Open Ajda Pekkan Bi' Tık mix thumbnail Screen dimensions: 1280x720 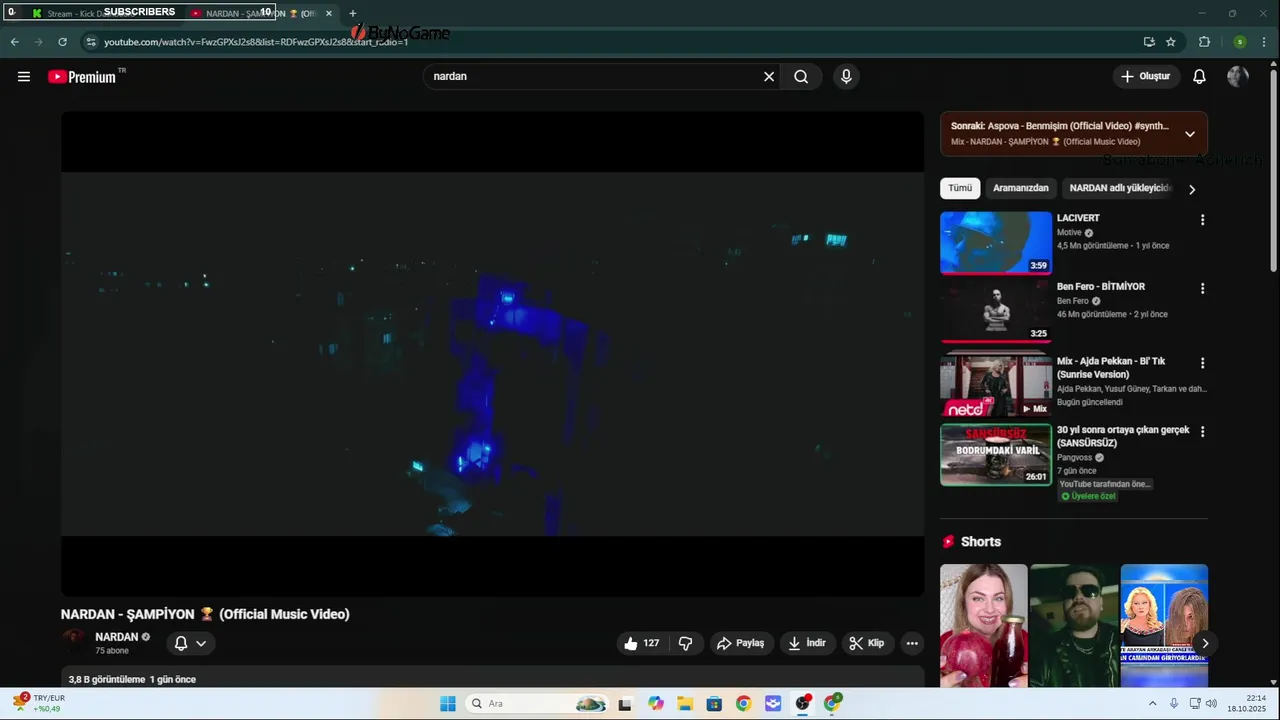(x=996, y=386)
